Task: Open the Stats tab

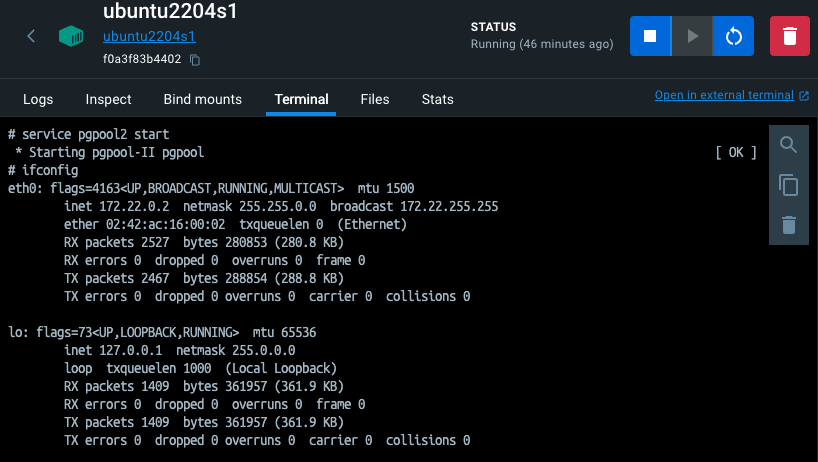Action: (x=438, y=99)
